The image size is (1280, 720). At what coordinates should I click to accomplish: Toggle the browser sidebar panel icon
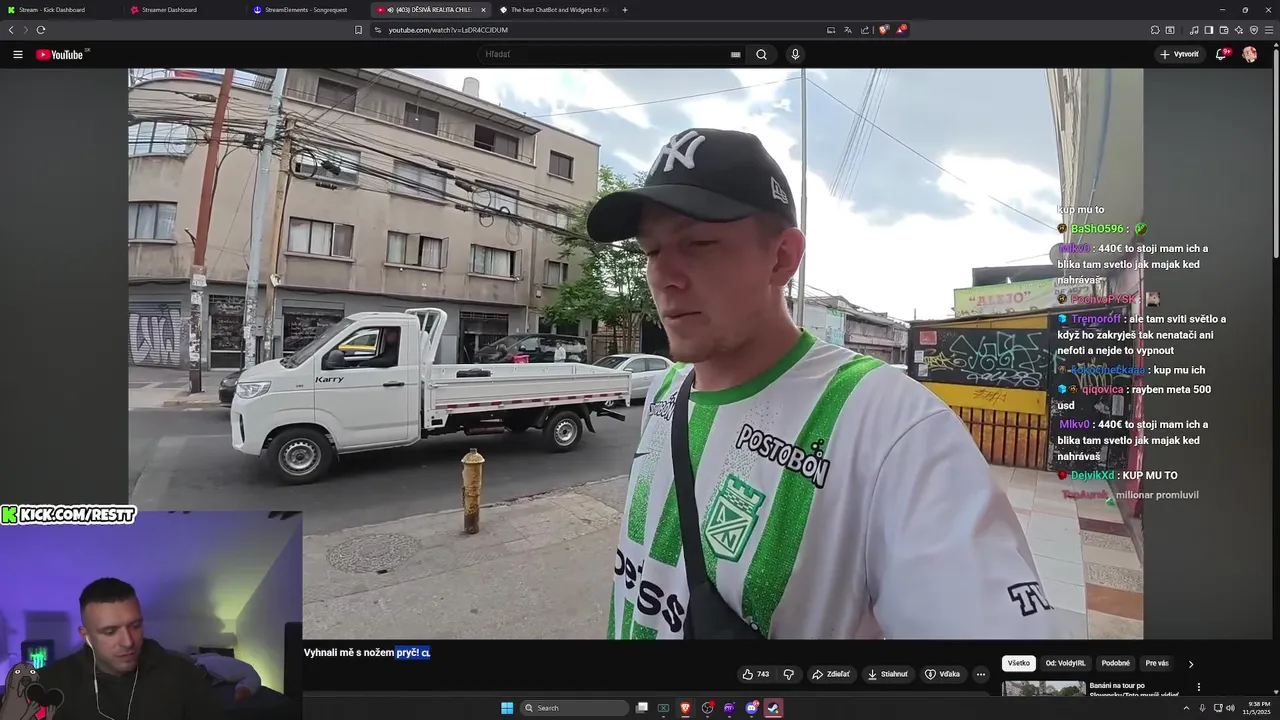pos(1208,30)
